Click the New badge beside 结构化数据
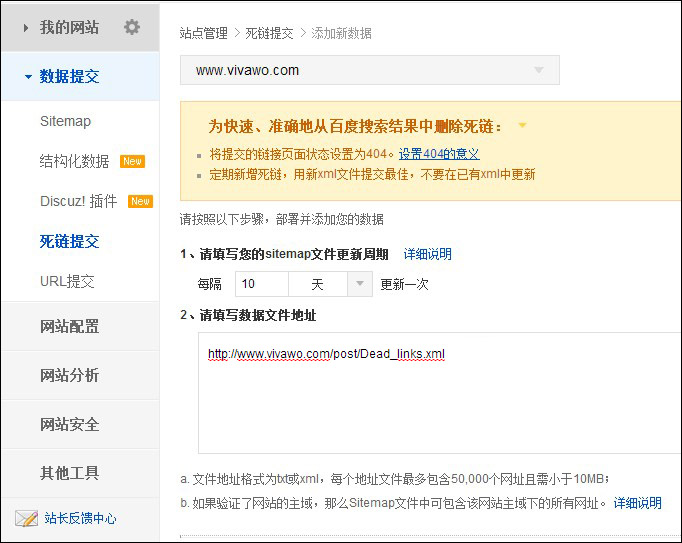 132,161
